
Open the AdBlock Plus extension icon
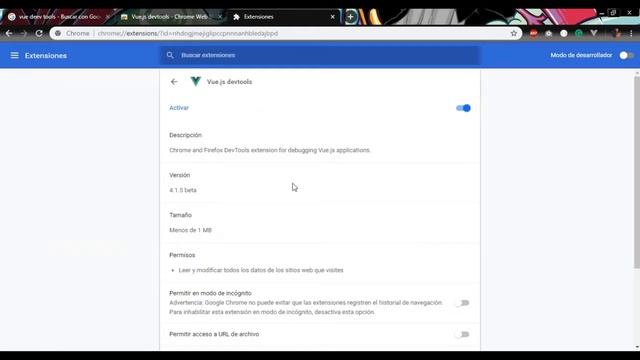pos(533,33)
